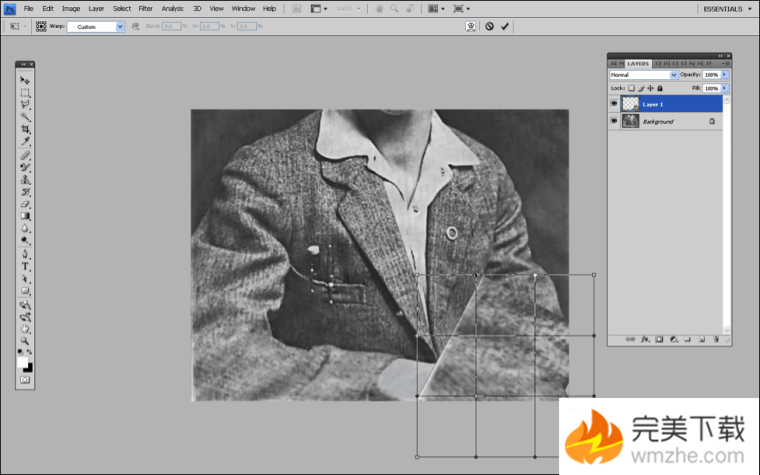Select the Background layer thumbnail
The image size is (760, 475).
(630, 121)
